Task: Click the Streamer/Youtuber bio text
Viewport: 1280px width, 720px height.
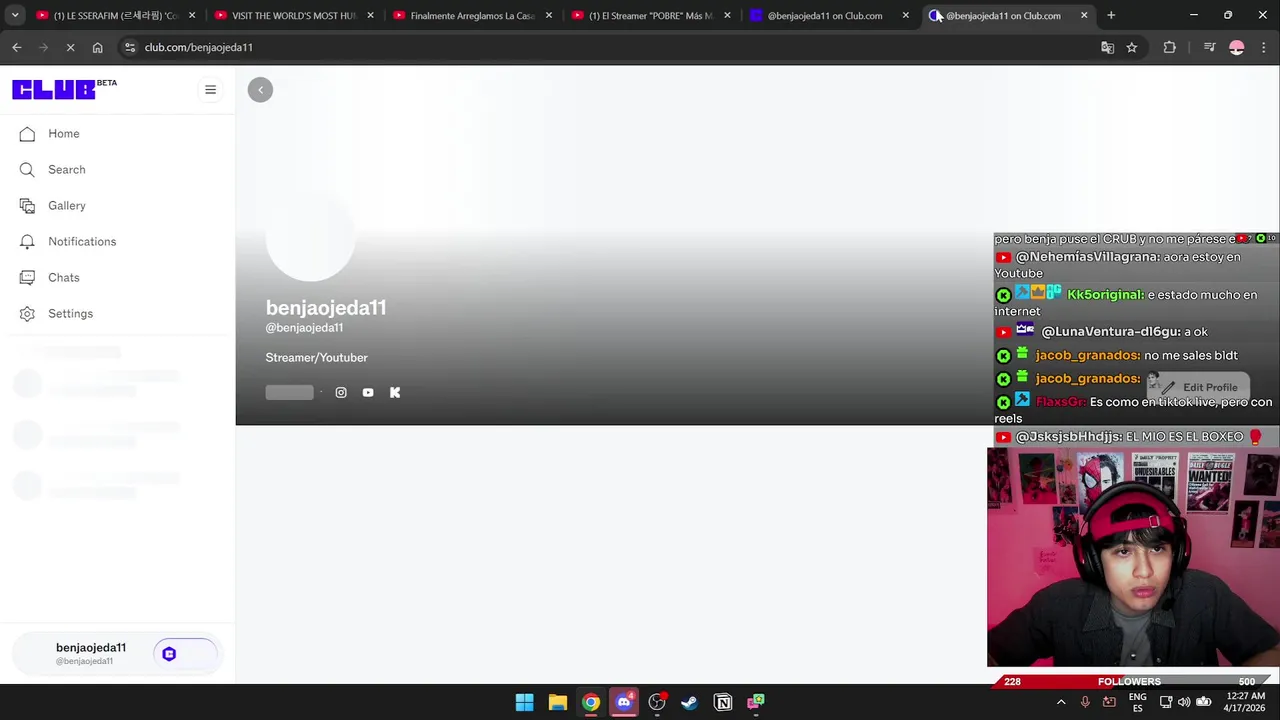Action: pos(316,358)
